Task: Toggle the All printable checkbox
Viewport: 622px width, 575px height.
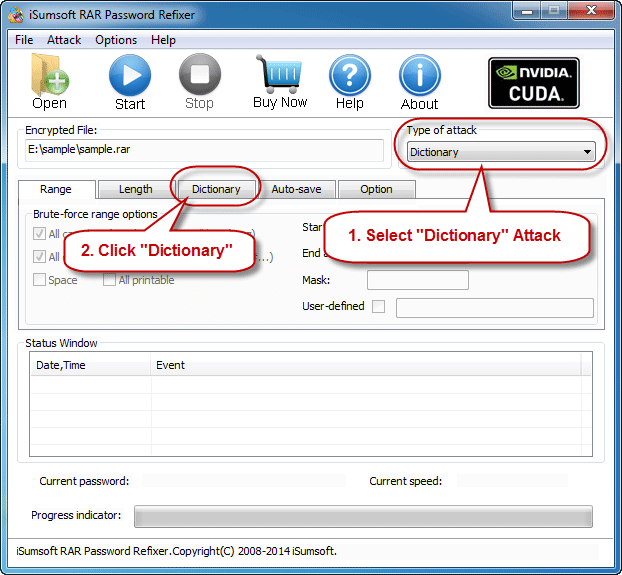Action: click(109, 280)
